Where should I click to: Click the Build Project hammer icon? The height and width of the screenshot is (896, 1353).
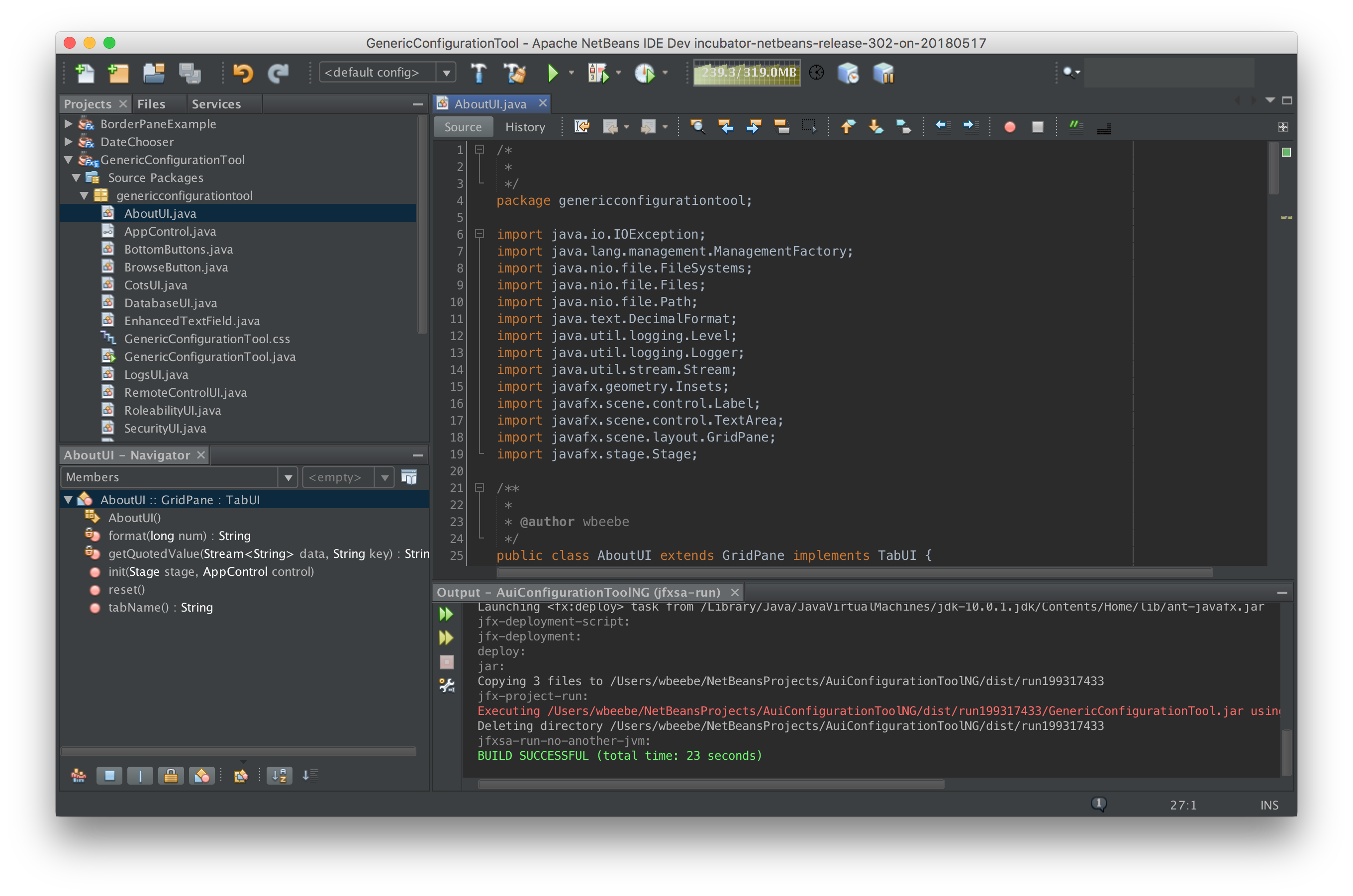(479, 73)
